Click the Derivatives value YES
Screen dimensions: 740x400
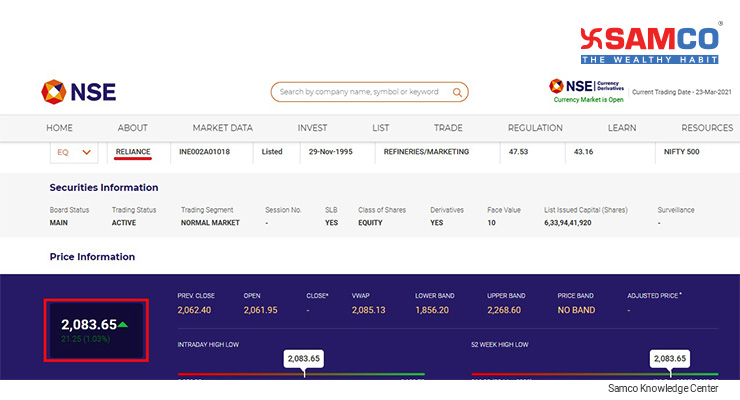[437, 223]
